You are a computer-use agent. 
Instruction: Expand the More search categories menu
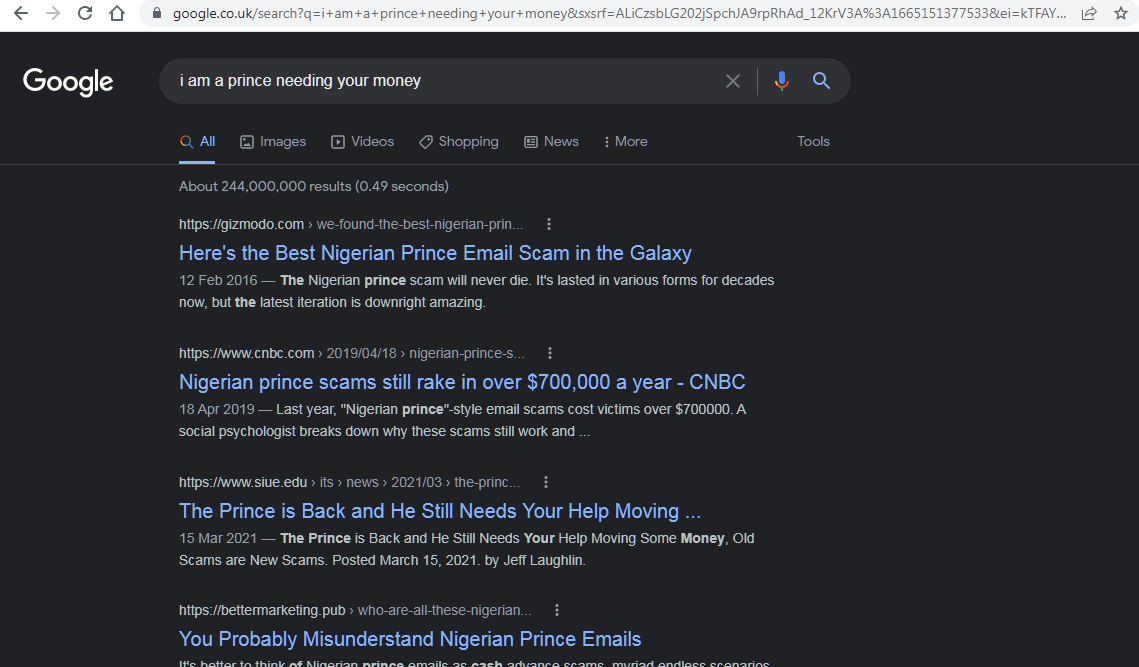click(x=625, y=142)
